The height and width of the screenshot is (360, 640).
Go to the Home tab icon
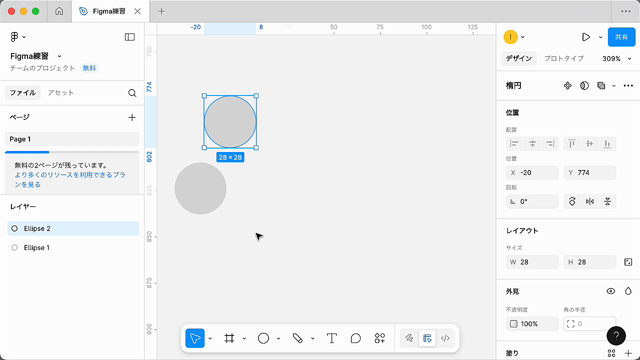click(59, 11)
